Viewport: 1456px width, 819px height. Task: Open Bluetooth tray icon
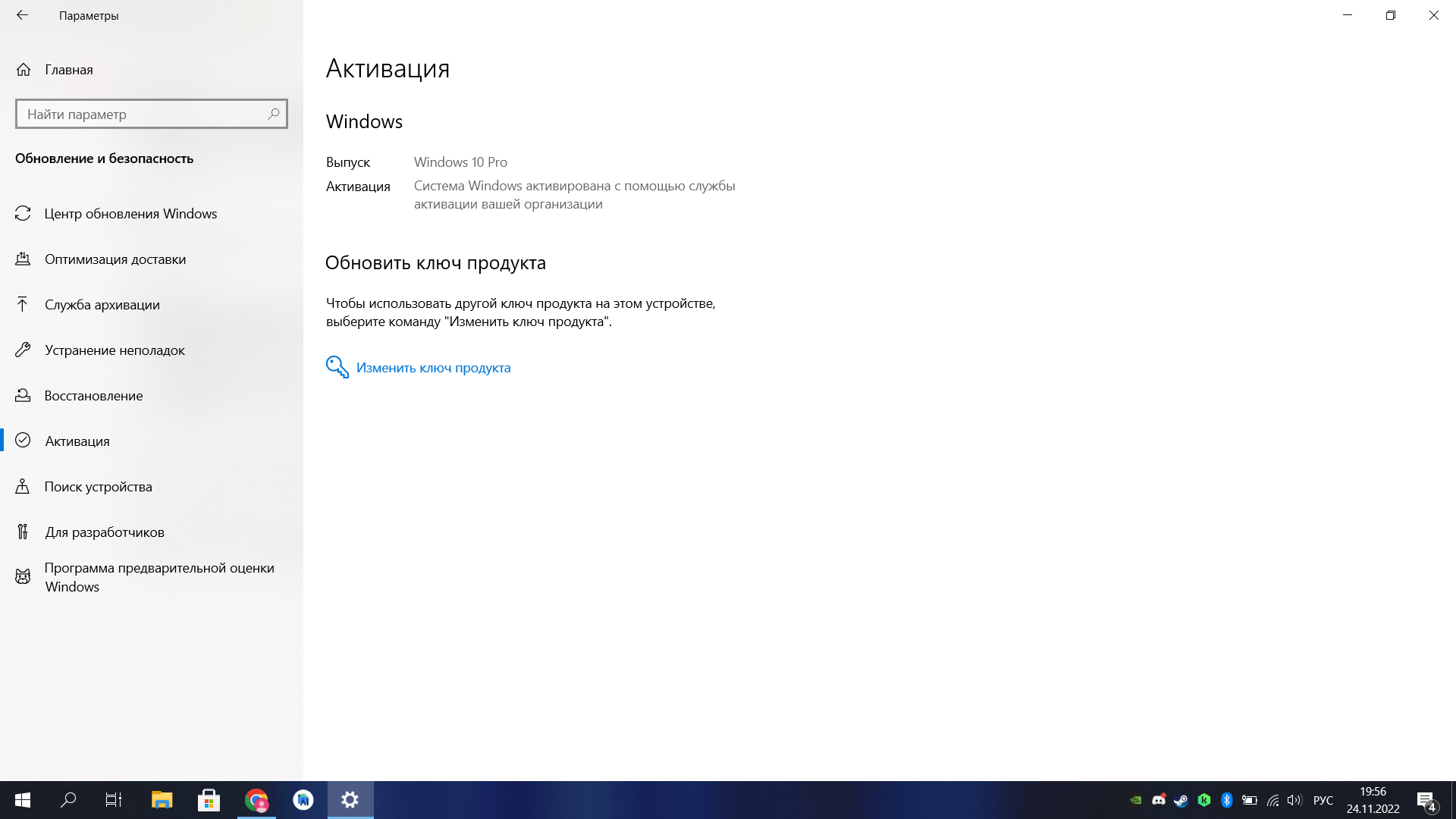[1227, 800]
